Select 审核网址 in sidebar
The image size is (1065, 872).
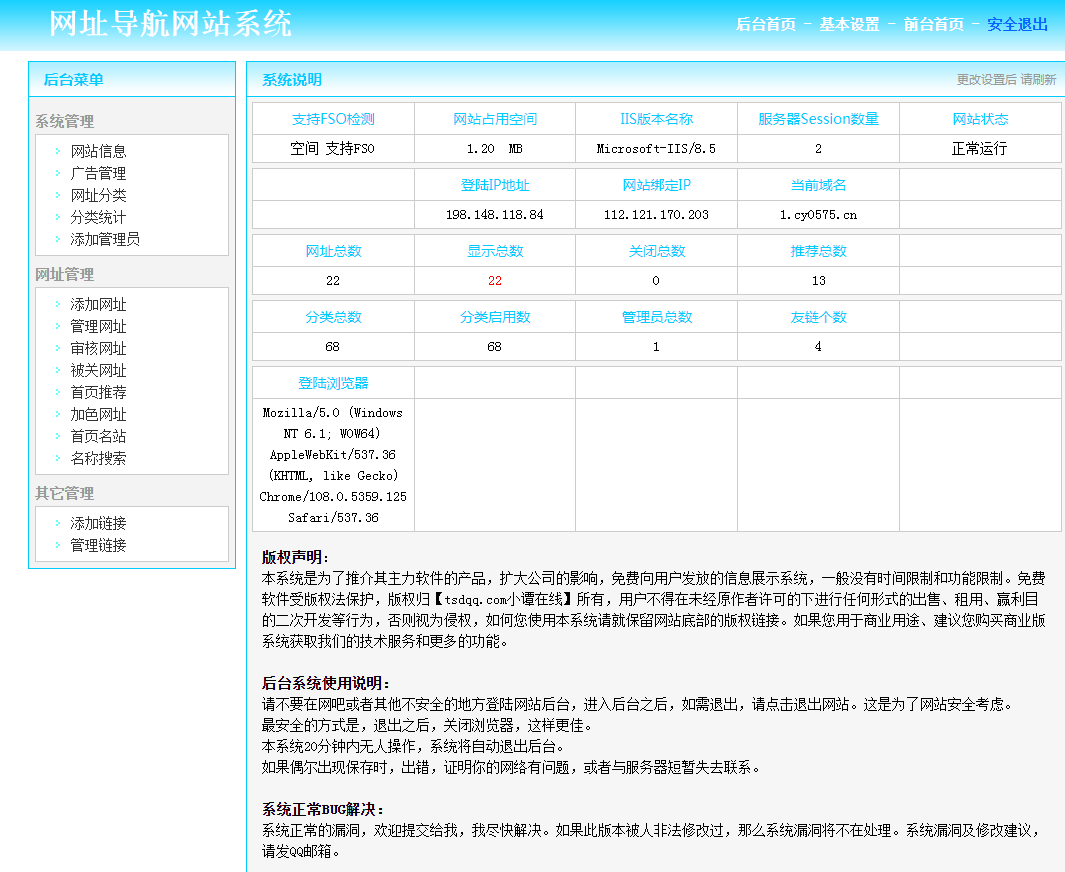pos(98,348)
